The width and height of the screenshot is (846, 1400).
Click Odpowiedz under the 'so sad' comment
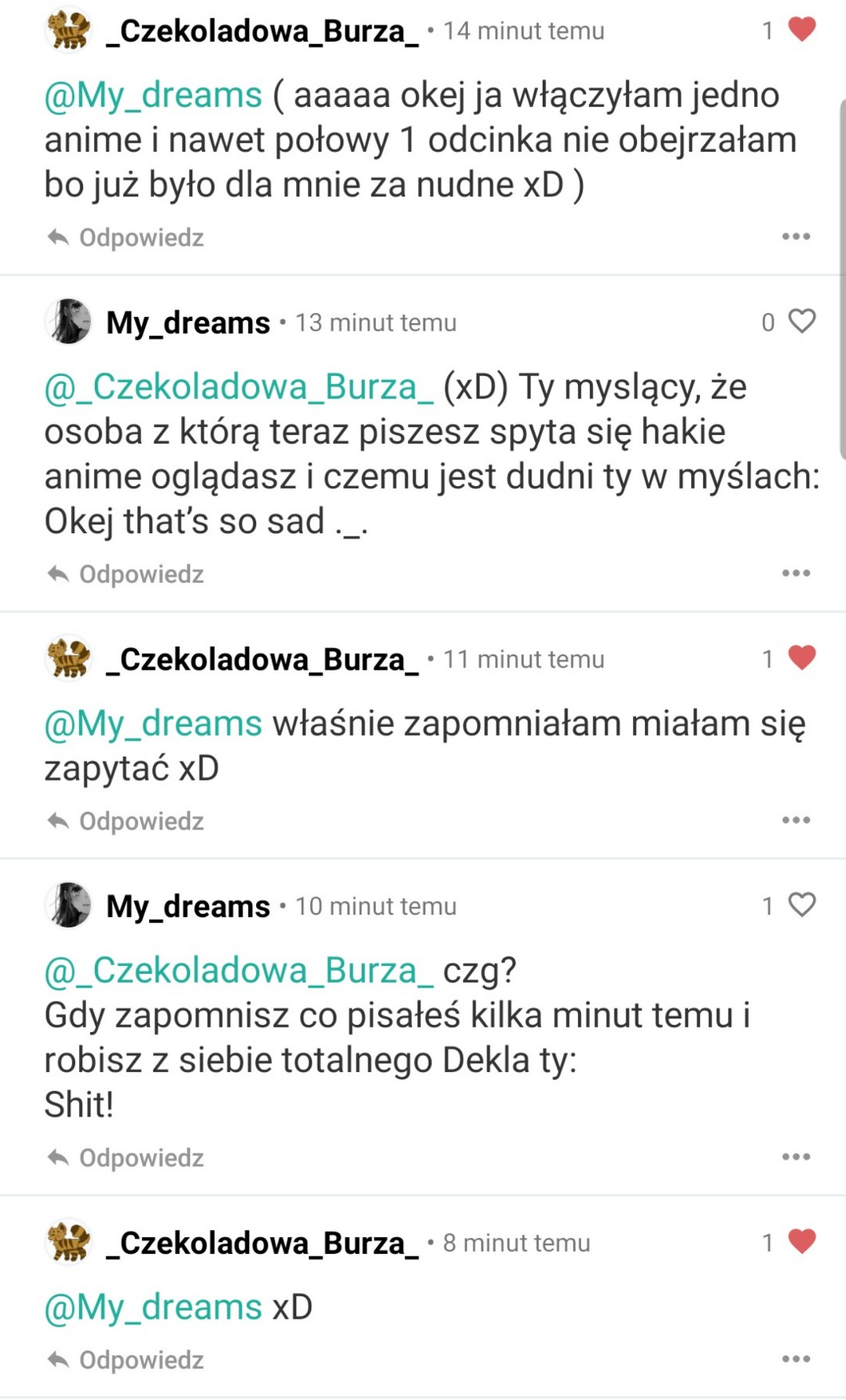(126, 575)
